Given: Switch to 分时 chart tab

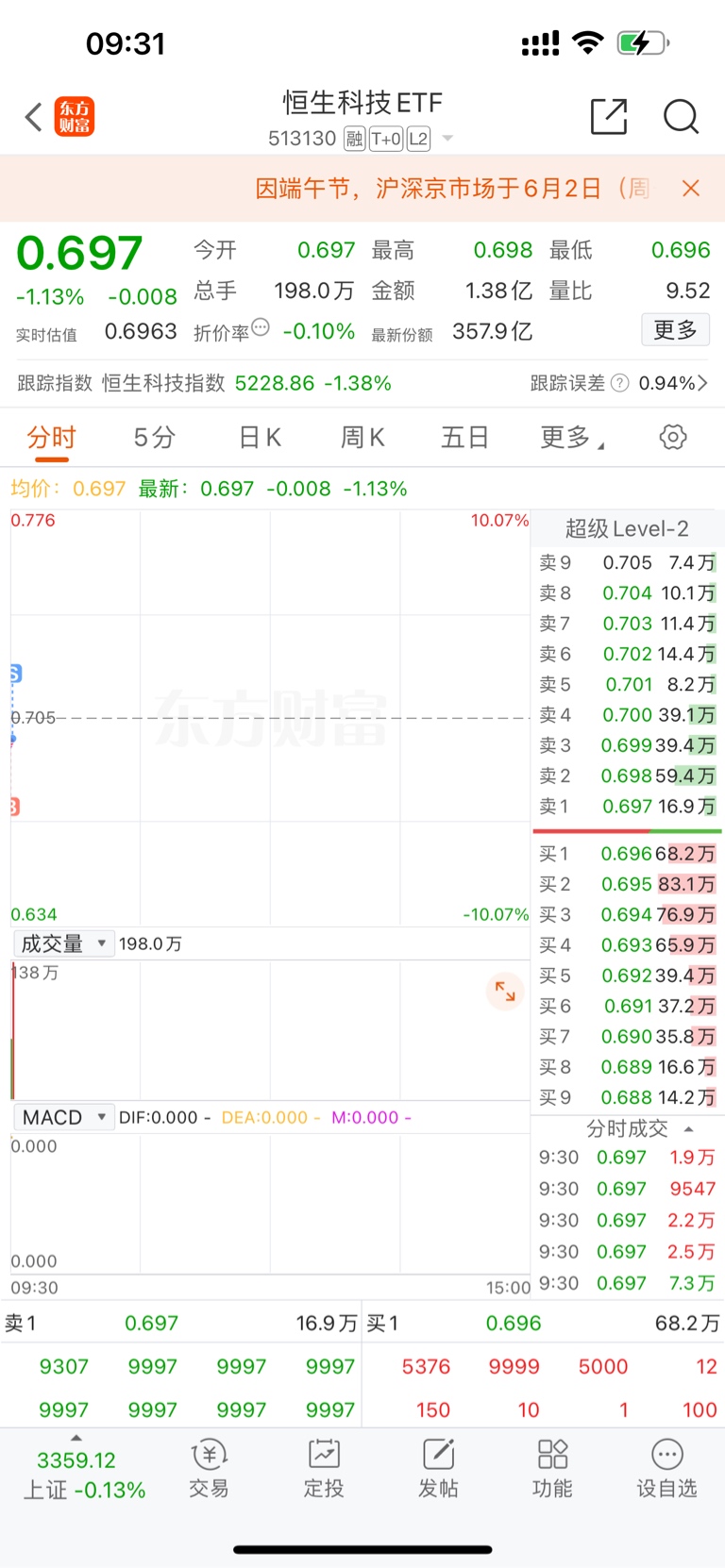Looking at the screenshot, I should tap(51, 438).
